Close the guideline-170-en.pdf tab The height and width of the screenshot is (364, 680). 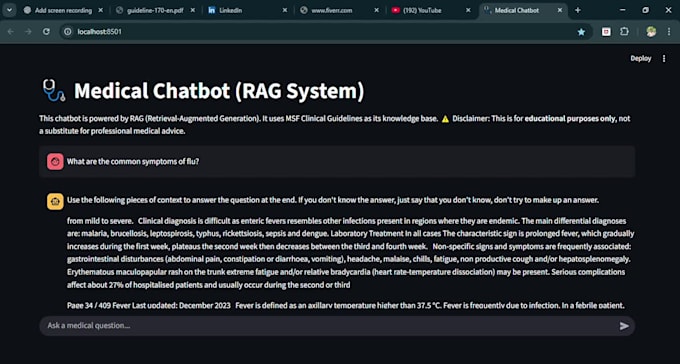pyautogui.click(x=193, y=10)
